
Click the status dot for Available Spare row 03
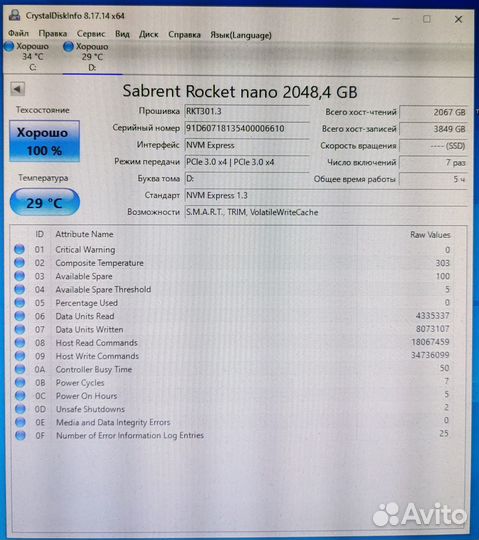(x=20, y=276)
